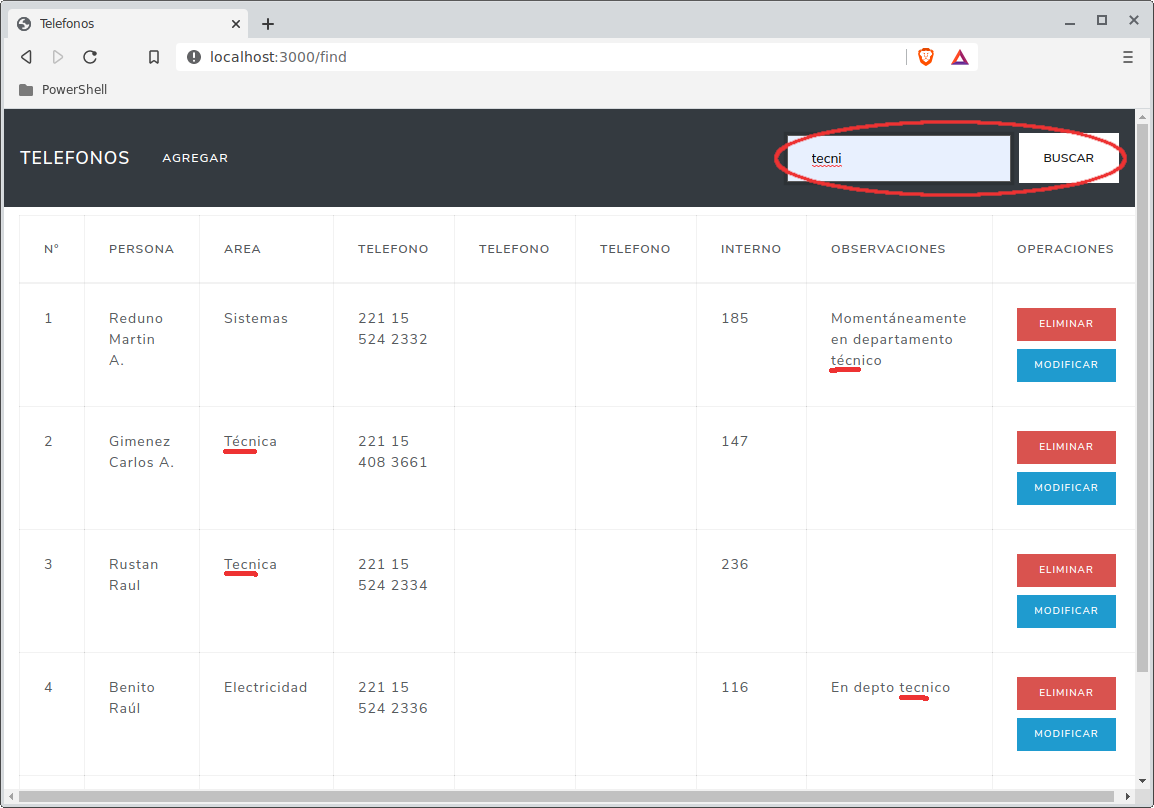Image resolution: width=1154 pixels, height=808 pixels.
Task: Click MODIFICAR for Gimenez Carlos A.
Action: [1066, 488]
